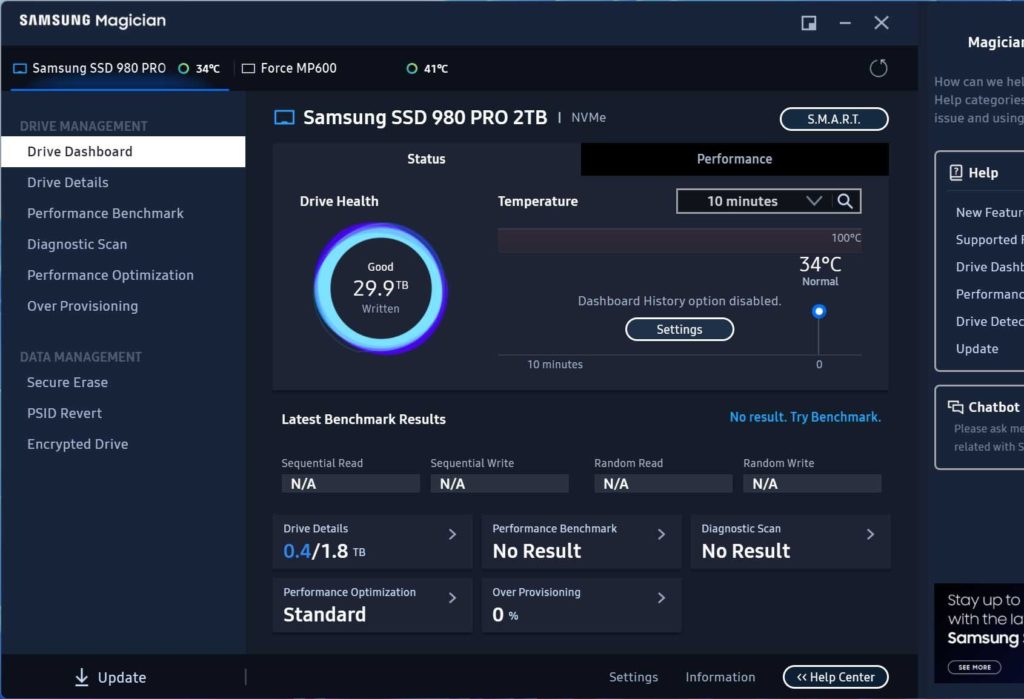Click the refresh drives icon

pyautogui.click(x=879, y=68)
